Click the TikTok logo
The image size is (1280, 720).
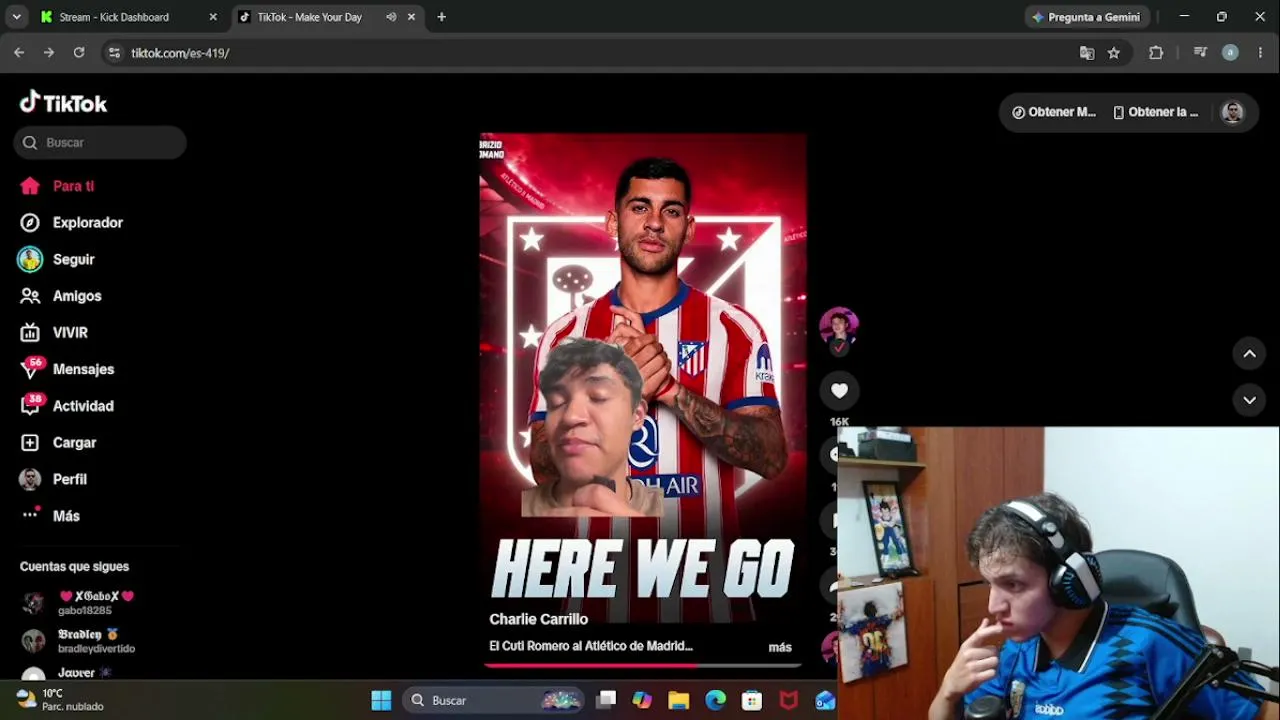point(63,103)
